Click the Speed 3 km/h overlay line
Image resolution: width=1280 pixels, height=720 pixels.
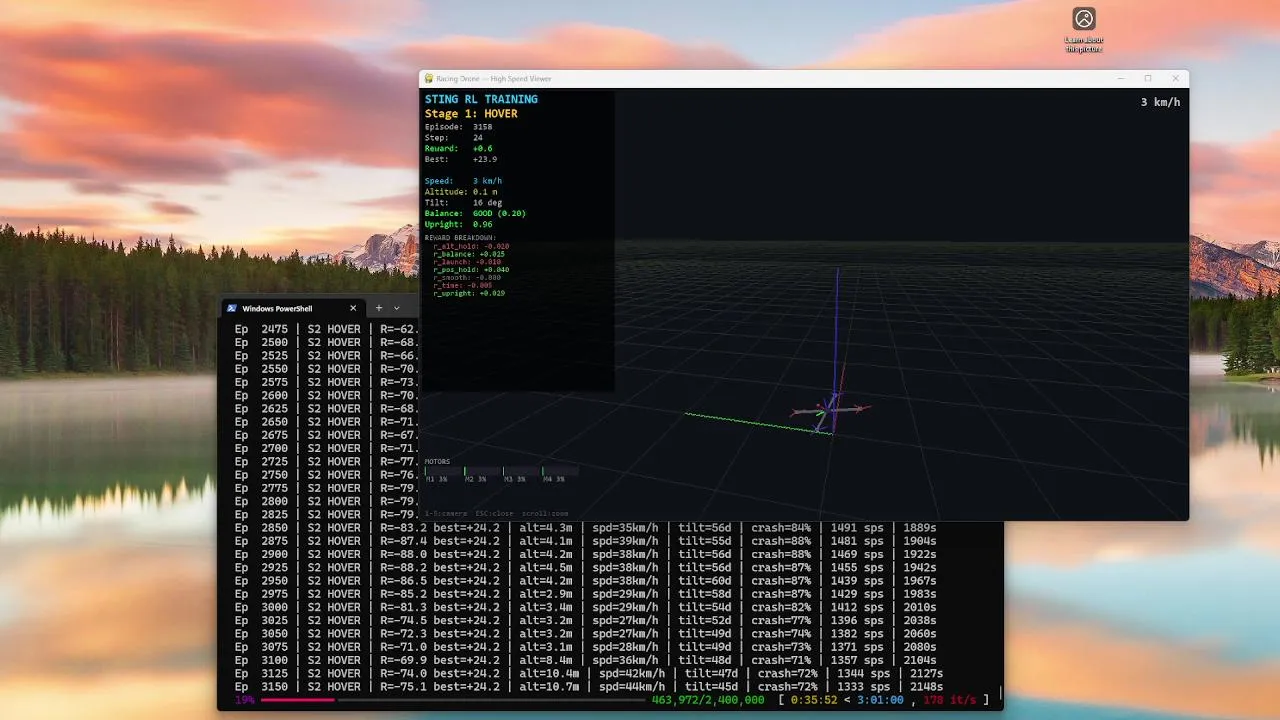pos(463,181)
